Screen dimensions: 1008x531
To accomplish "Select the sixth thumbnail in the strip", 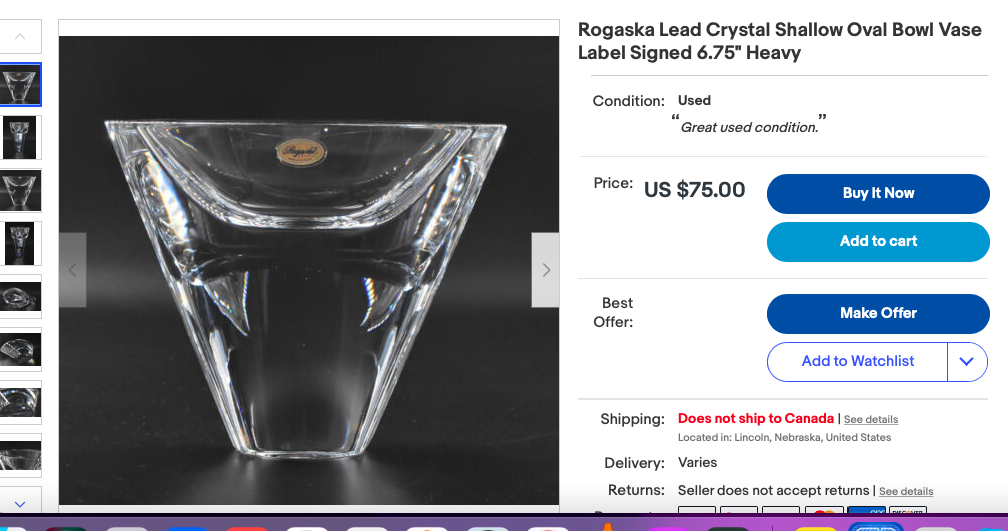I will click(20, 349).
